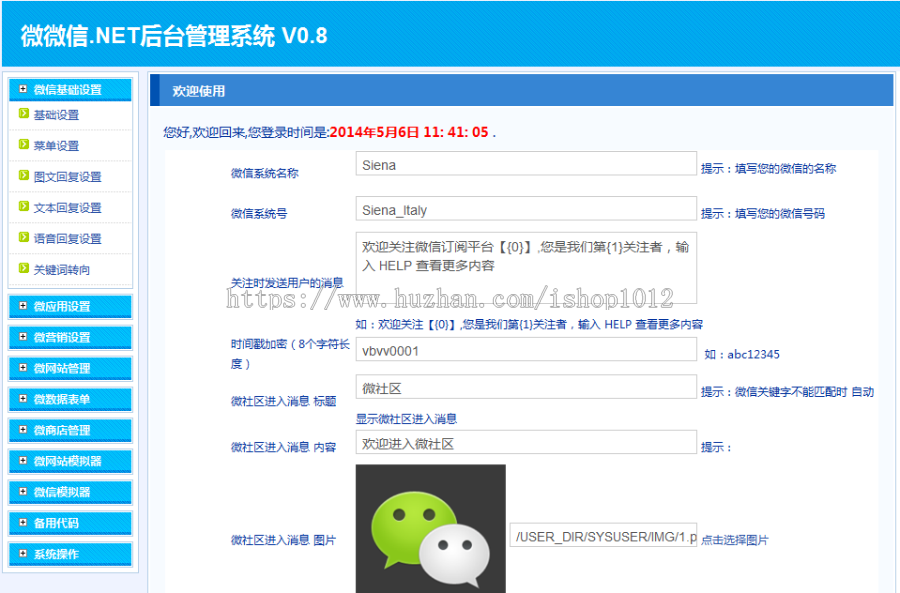The image size is (900, 593).
Task: Click the arrow icon beside 语音回复设置
Action: 22,238
